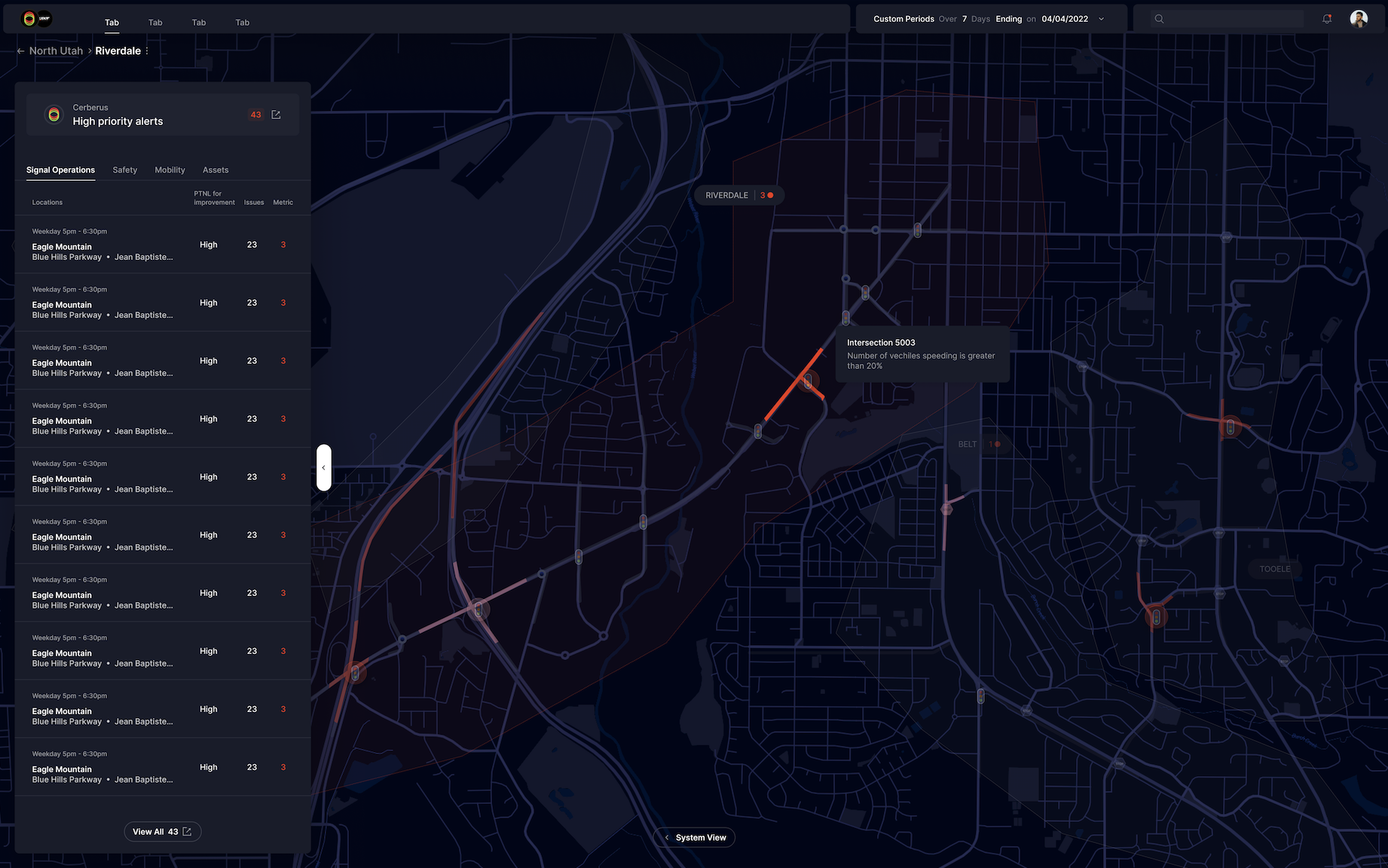Select the highlighted Intersection 5003 signal marker
The height and width of the screenshot is (868, 1388).
point(808,381)
